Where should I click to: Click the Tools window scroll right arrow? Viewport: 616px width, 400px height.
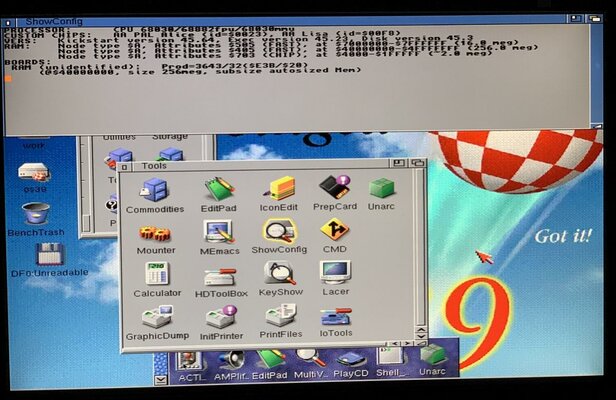click(x=408, y=343)
